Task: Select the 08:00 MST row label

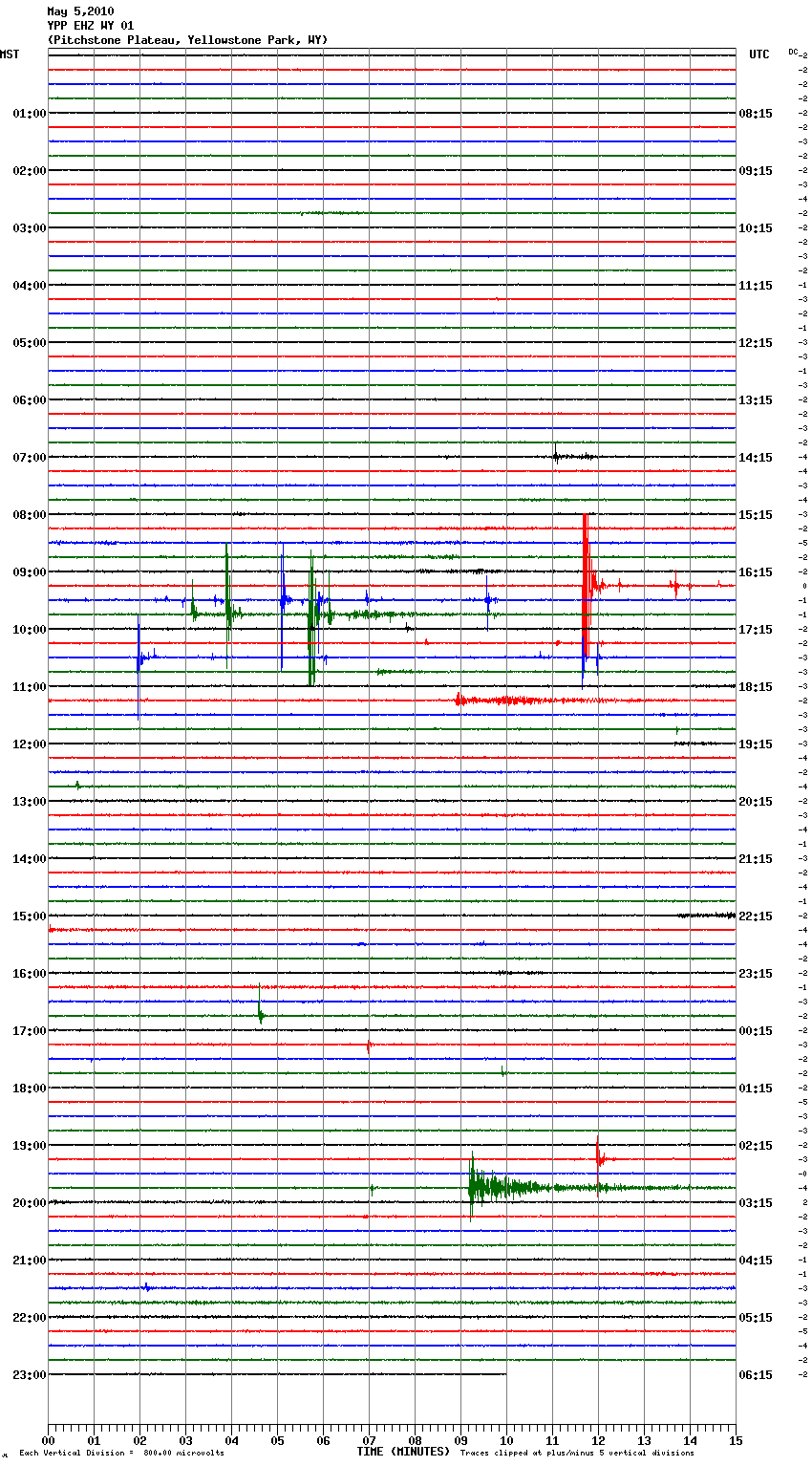Action: (x=30, y=515)
